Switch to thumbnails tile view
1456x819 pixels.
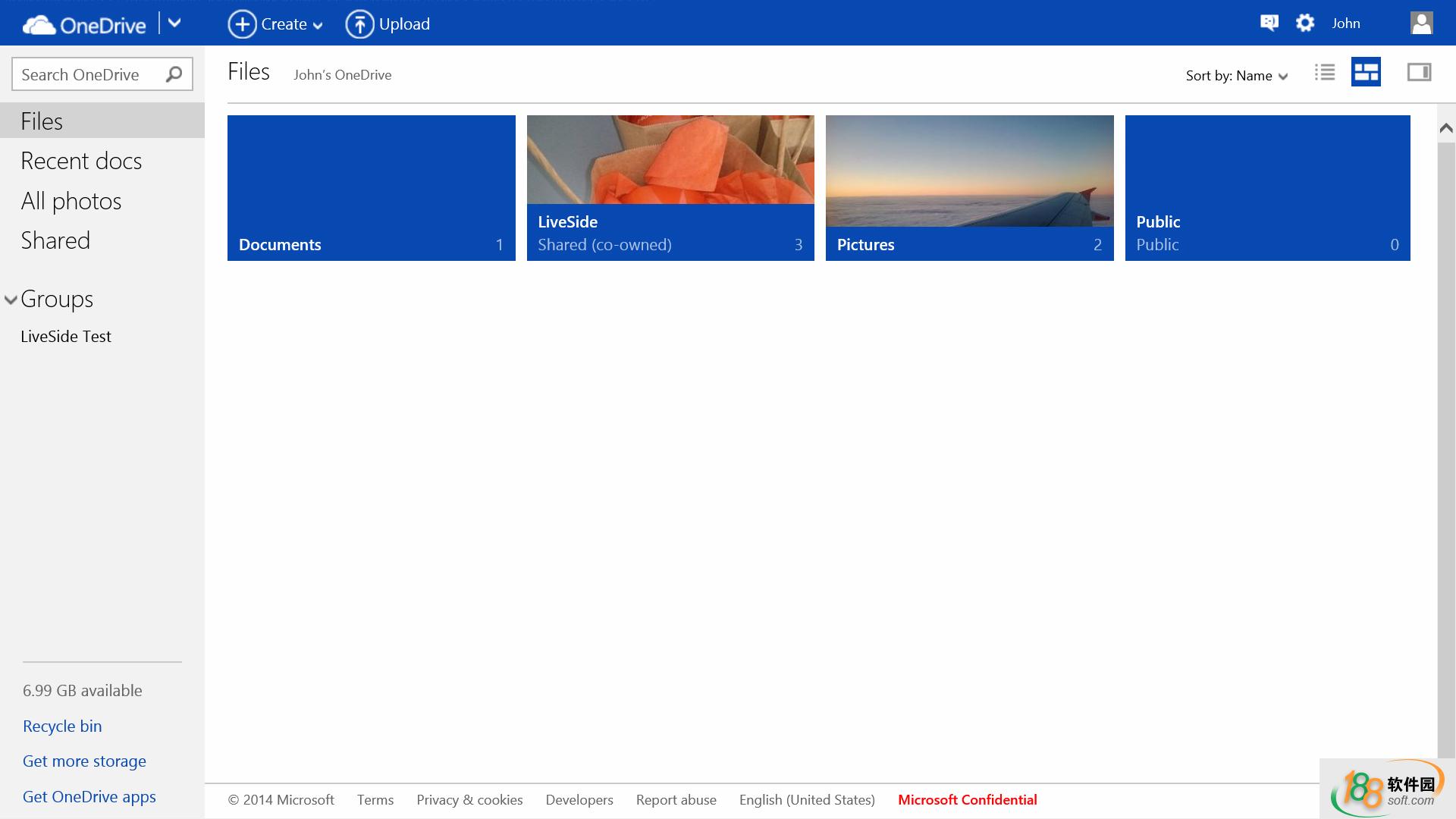click(1366, 72)
